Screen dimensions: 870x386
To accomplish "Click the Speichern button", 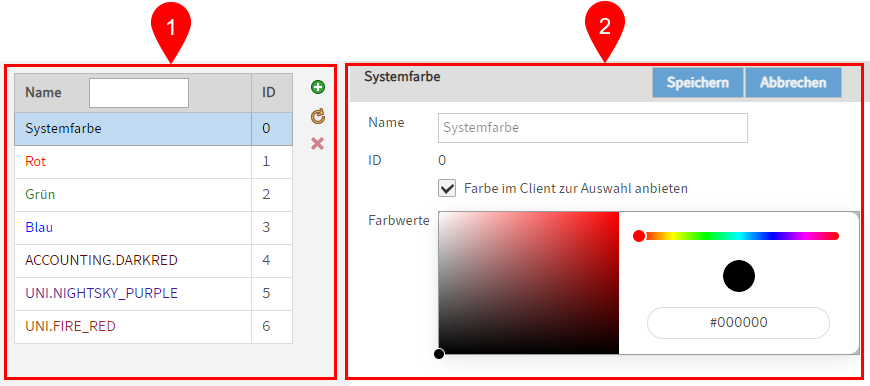I will 697,83.
